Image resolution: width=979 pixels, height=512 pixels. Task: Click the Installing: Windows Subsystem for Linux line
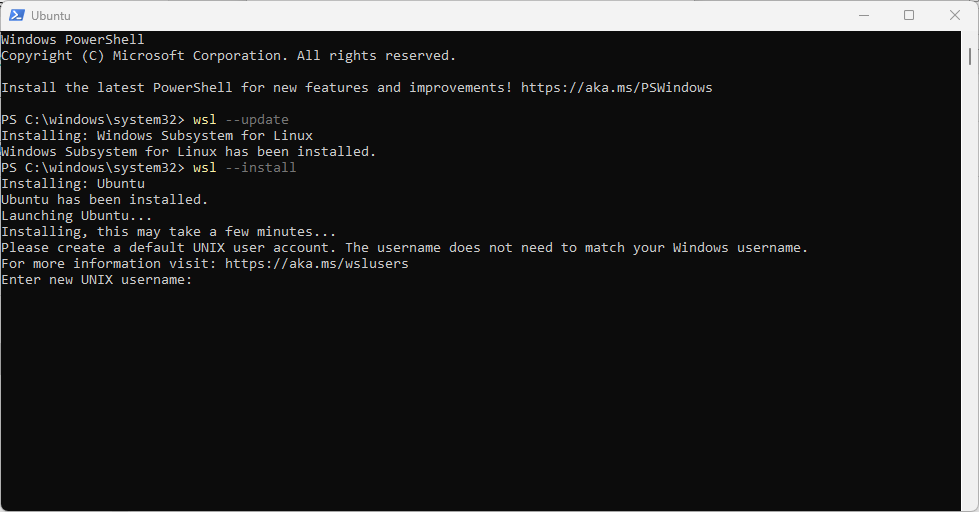[157, 135]
